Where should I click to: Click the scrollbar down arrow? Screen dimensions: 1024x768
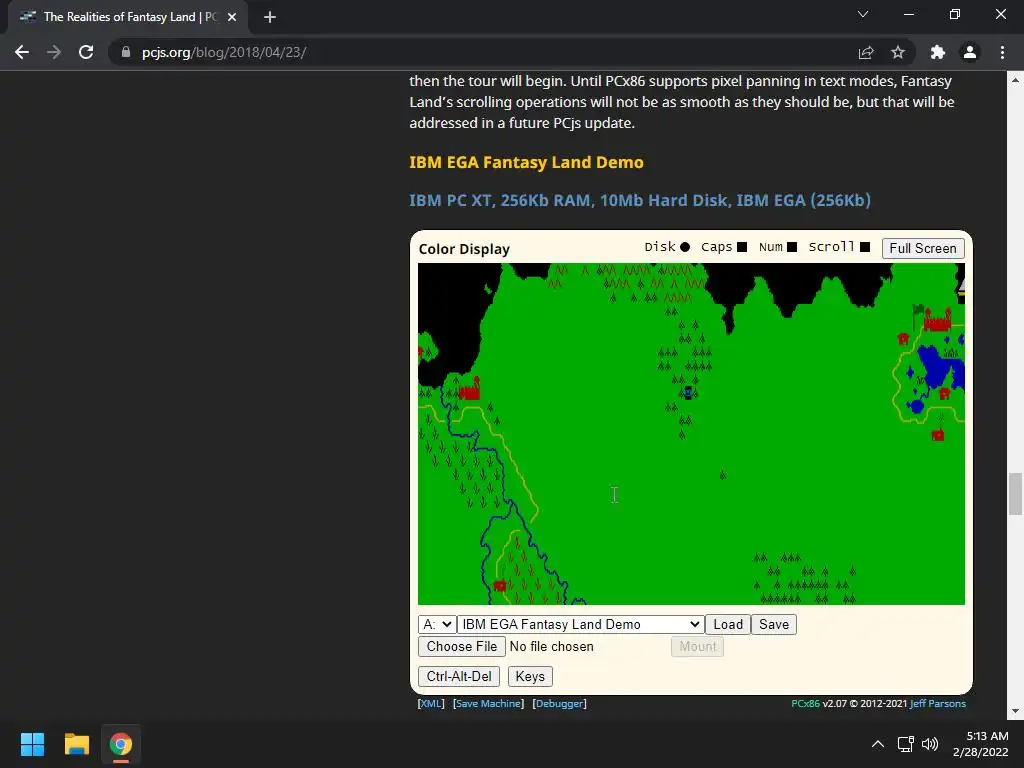point(1015,712)
